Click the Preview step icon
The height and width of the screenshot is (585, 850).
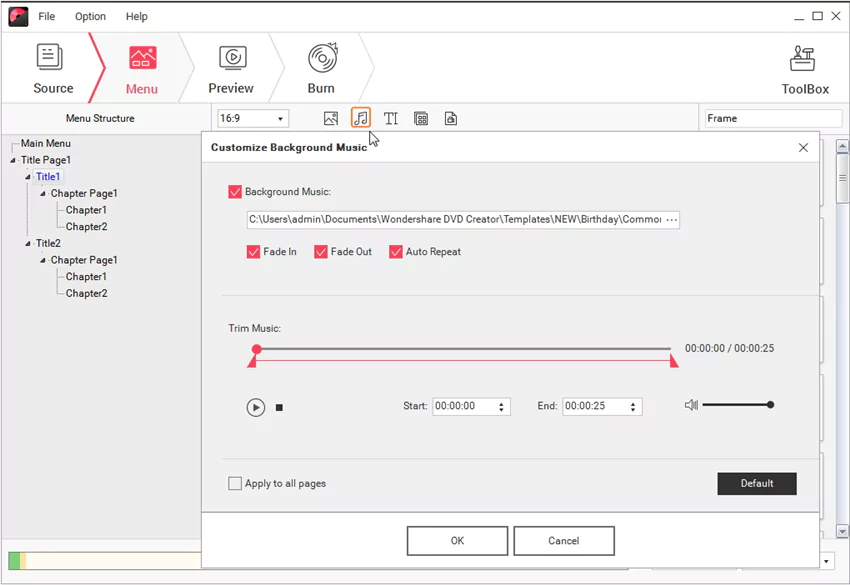[x=231, y=58]
